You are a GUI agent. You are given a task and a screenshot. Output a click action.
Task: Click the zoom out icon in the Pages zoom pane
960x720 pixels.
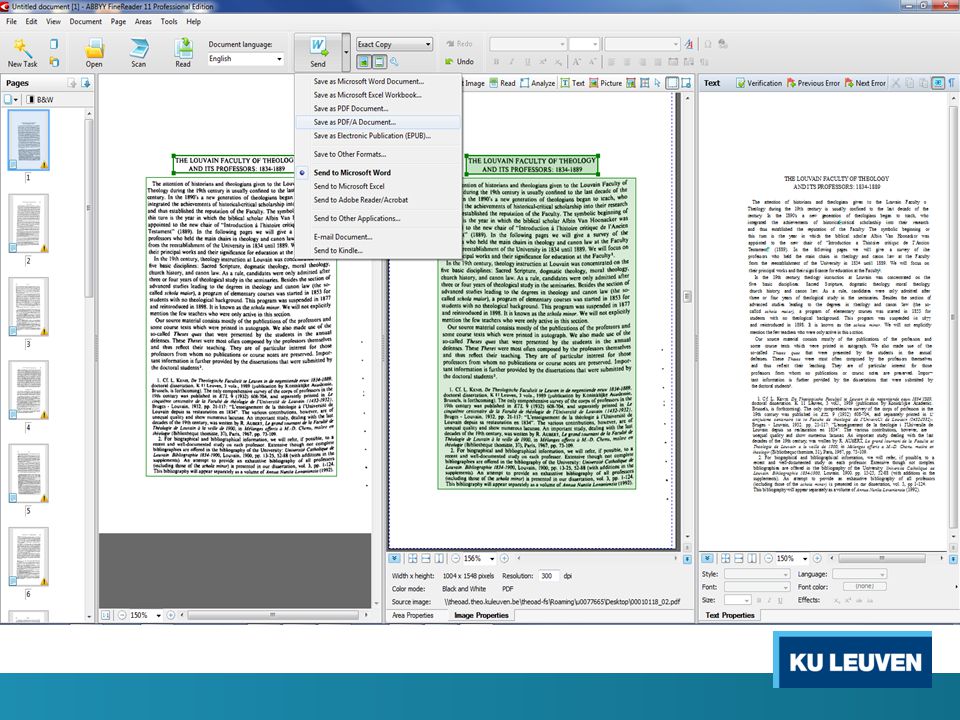(x=121, y=615)
